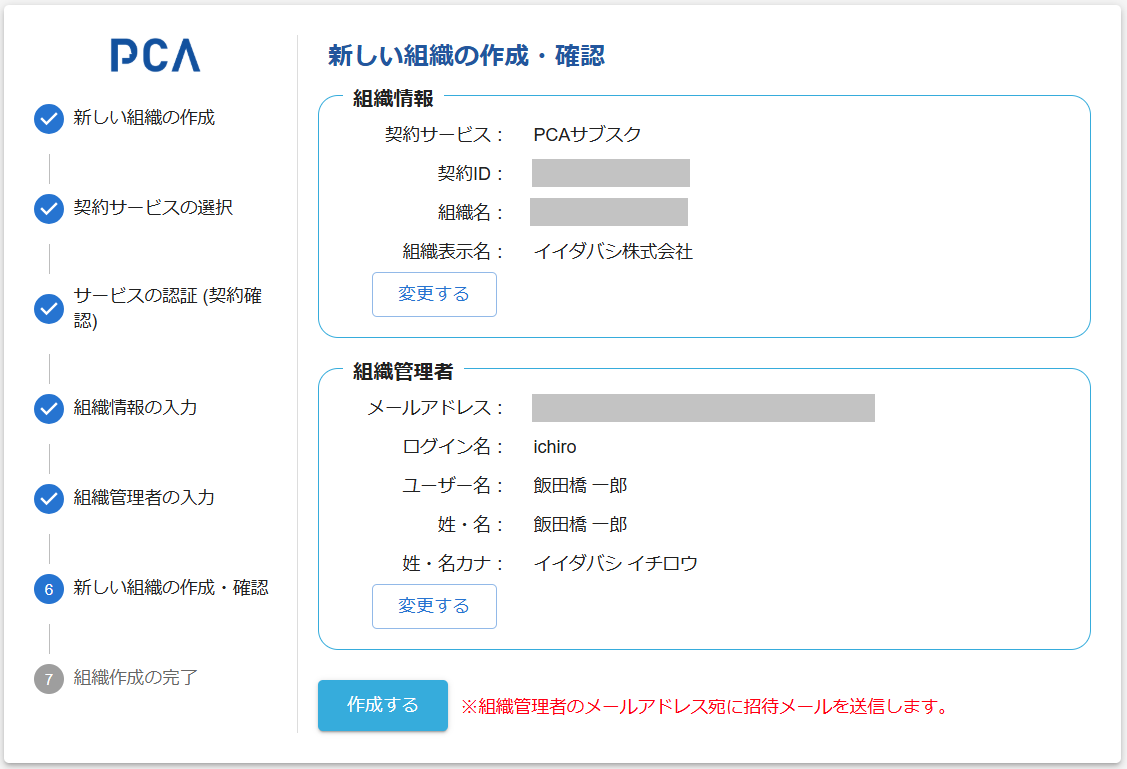Screen dimensions: 1127x769
Task: Click 飯田橋 一郎 next to ユーザー名
Action: pyautogui.click(x=580, y=486)
